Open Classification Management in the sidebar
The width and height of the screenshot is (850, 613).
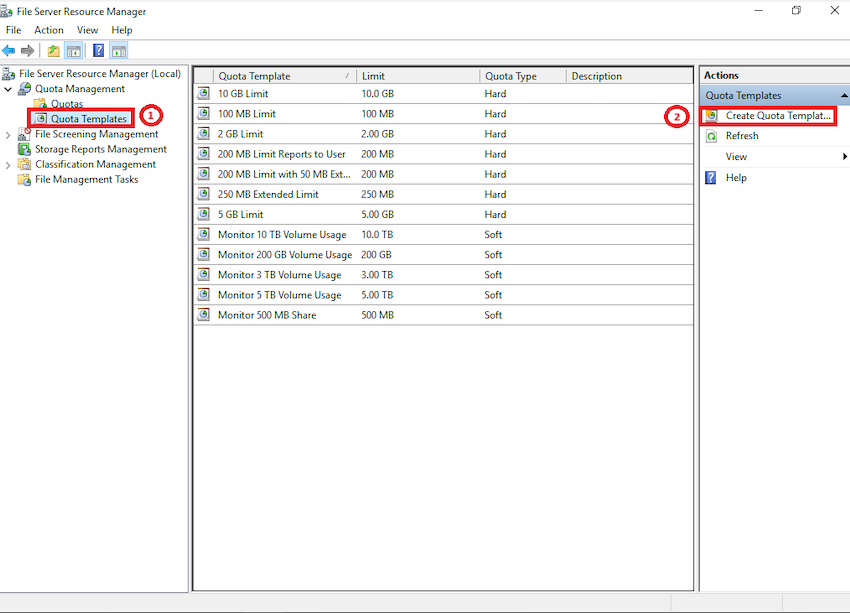tap(91, 164)
